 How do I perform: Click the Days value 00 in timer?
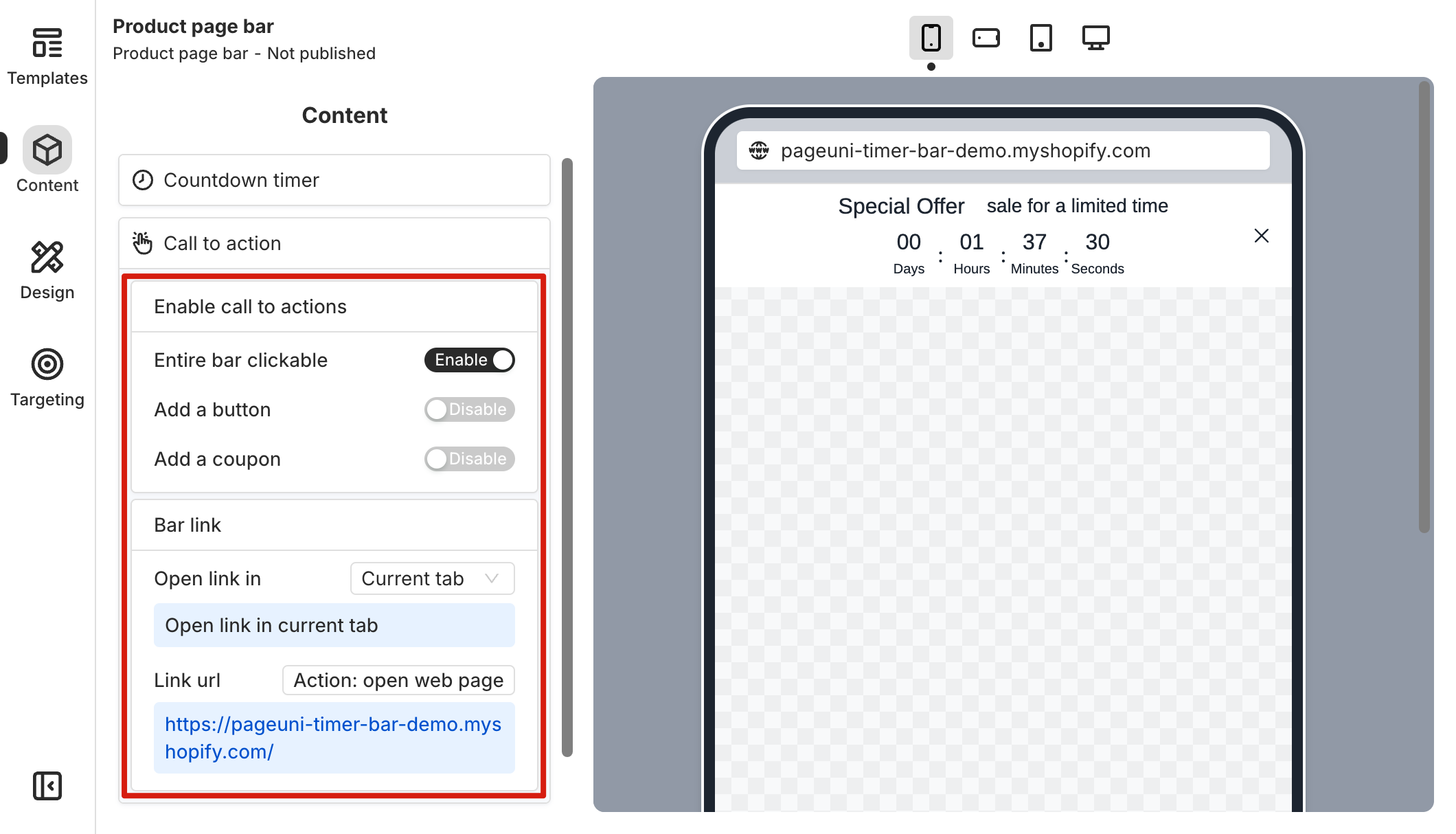tap(909, 242)
